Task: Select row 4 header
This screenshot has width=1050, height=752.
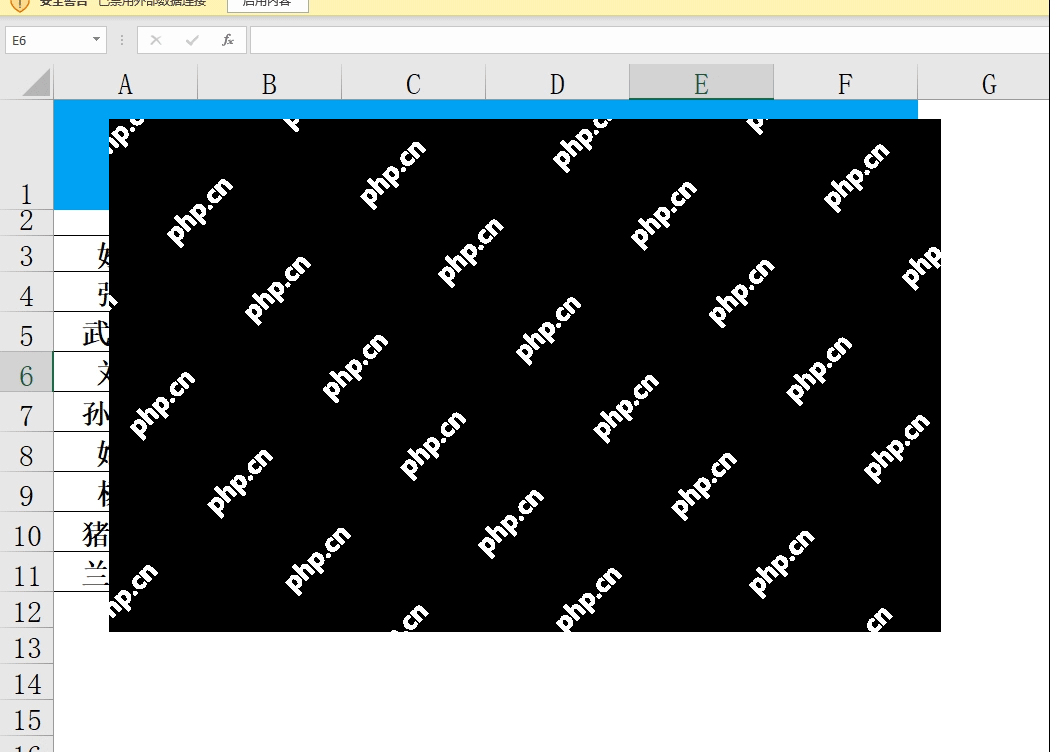Action: [26, 291]
